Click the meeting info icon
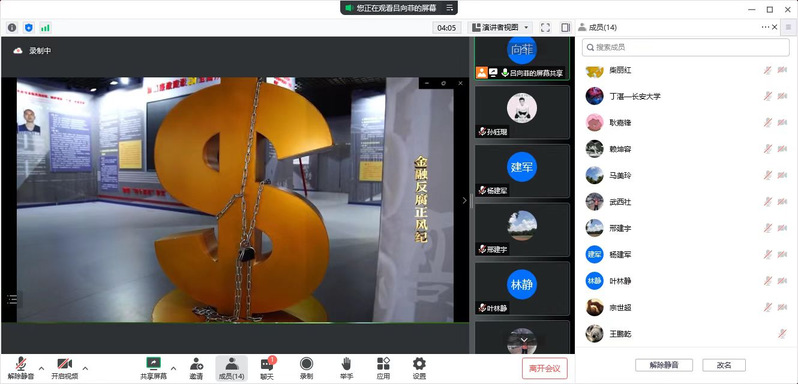The image size is (798, 384). [12, 27]
